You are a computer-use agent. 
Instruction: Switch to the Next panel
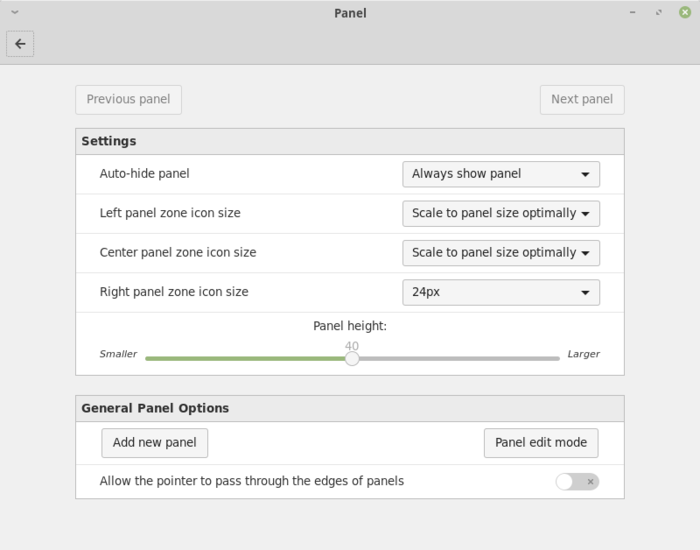[582, 100]
